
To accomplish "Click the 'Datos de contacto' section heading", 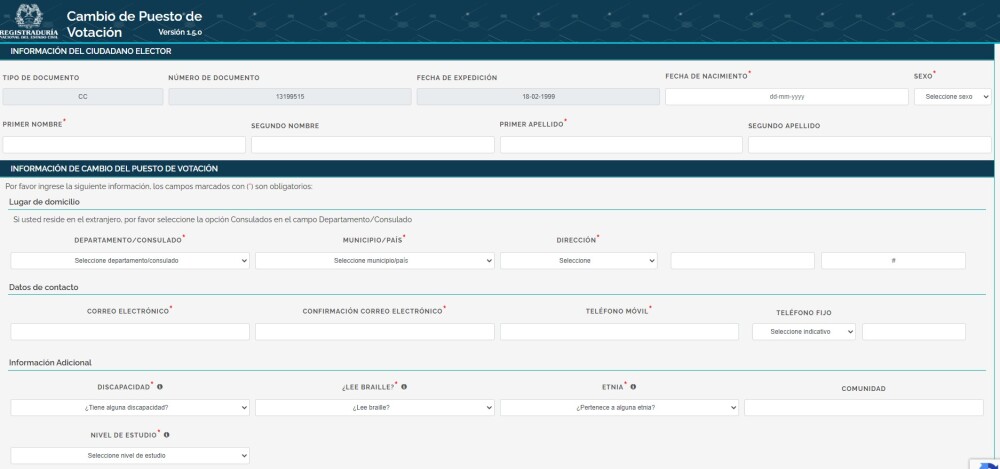I will [x=44, y=288].
